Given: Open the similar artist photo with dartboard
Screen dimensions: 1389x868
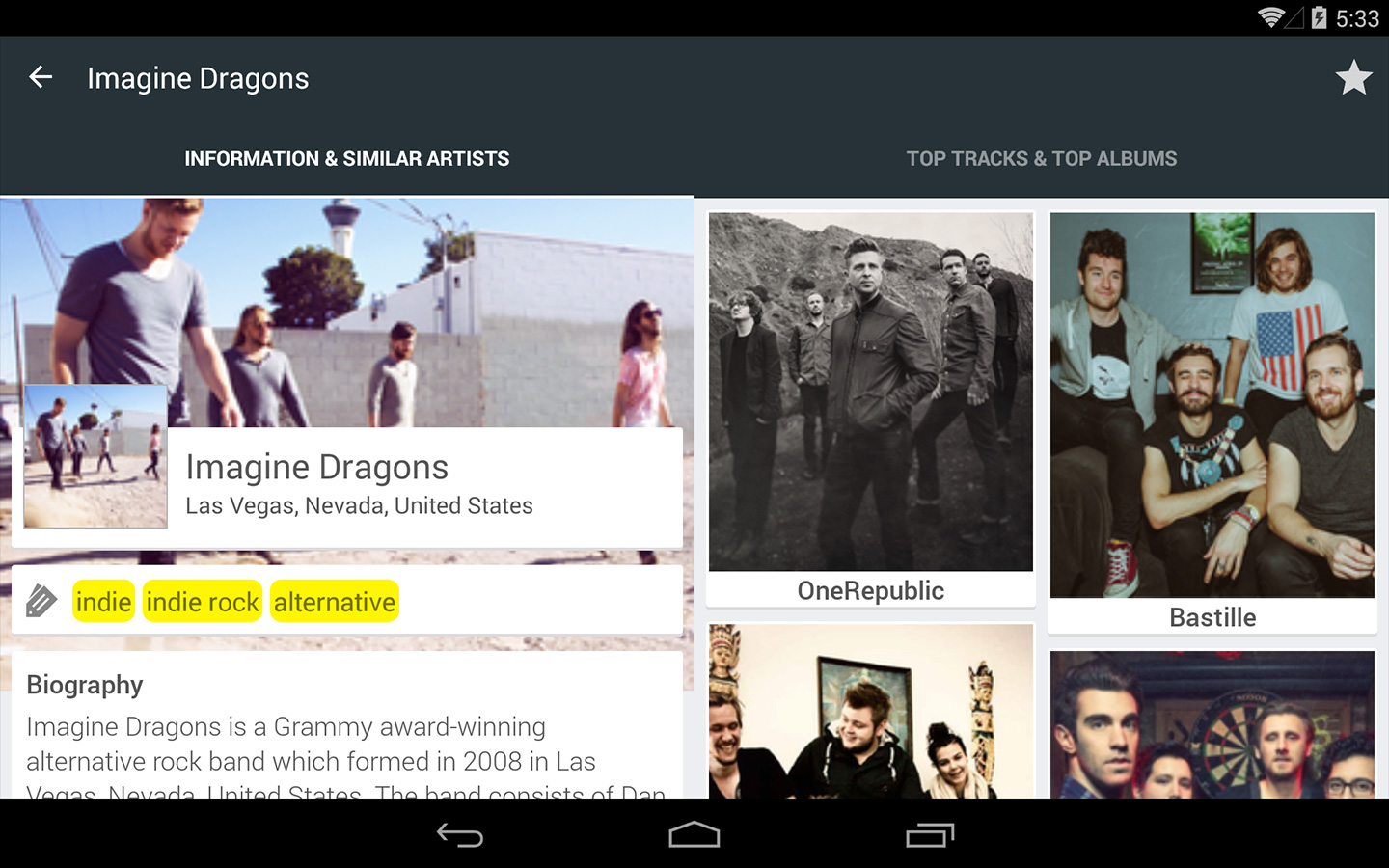Looking at the screenshot, I should [x=1212, y=724].
